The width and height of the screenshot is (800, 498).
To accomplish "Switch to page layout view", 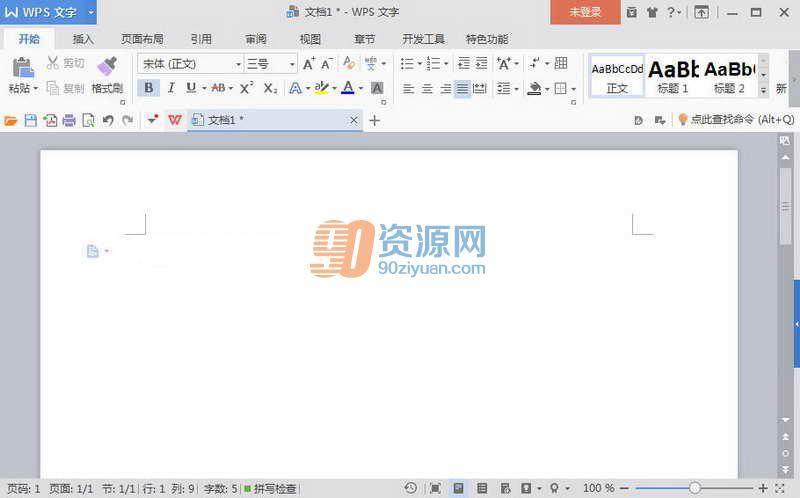I will [x=458, y=488].
